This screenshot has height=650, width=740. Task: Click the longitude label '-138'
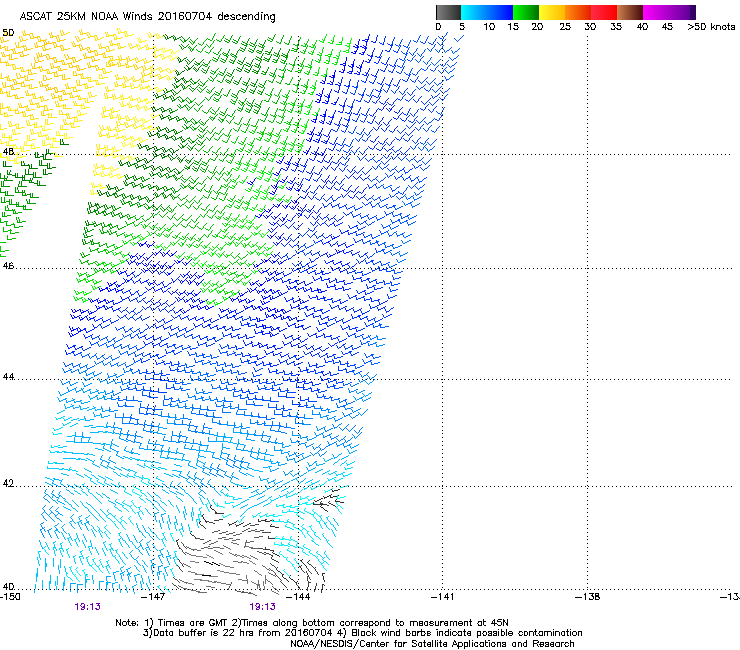pos(588,597)
